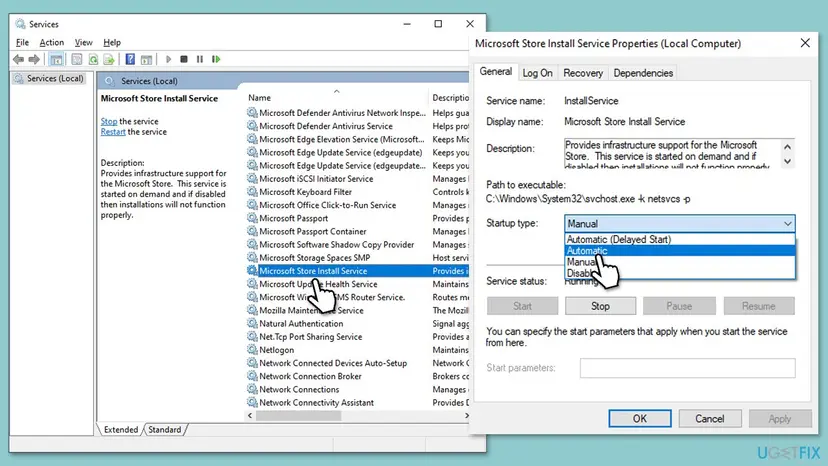
Task: Click gear icon beside Microsoft Keyboard Filter
Action: (x=252, y=191)
